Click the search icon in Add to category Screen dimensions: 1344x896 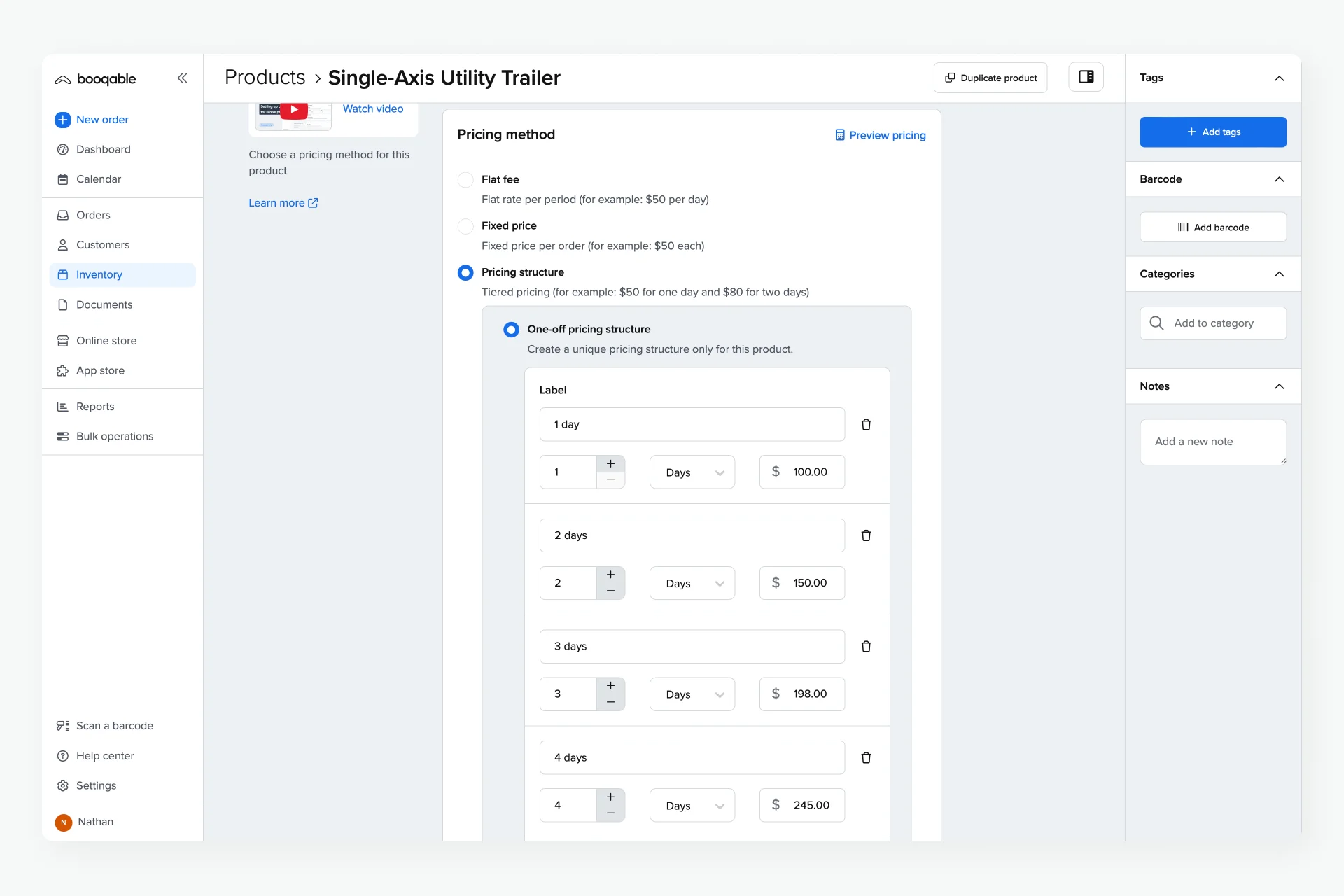click(x=1156, y=323)
